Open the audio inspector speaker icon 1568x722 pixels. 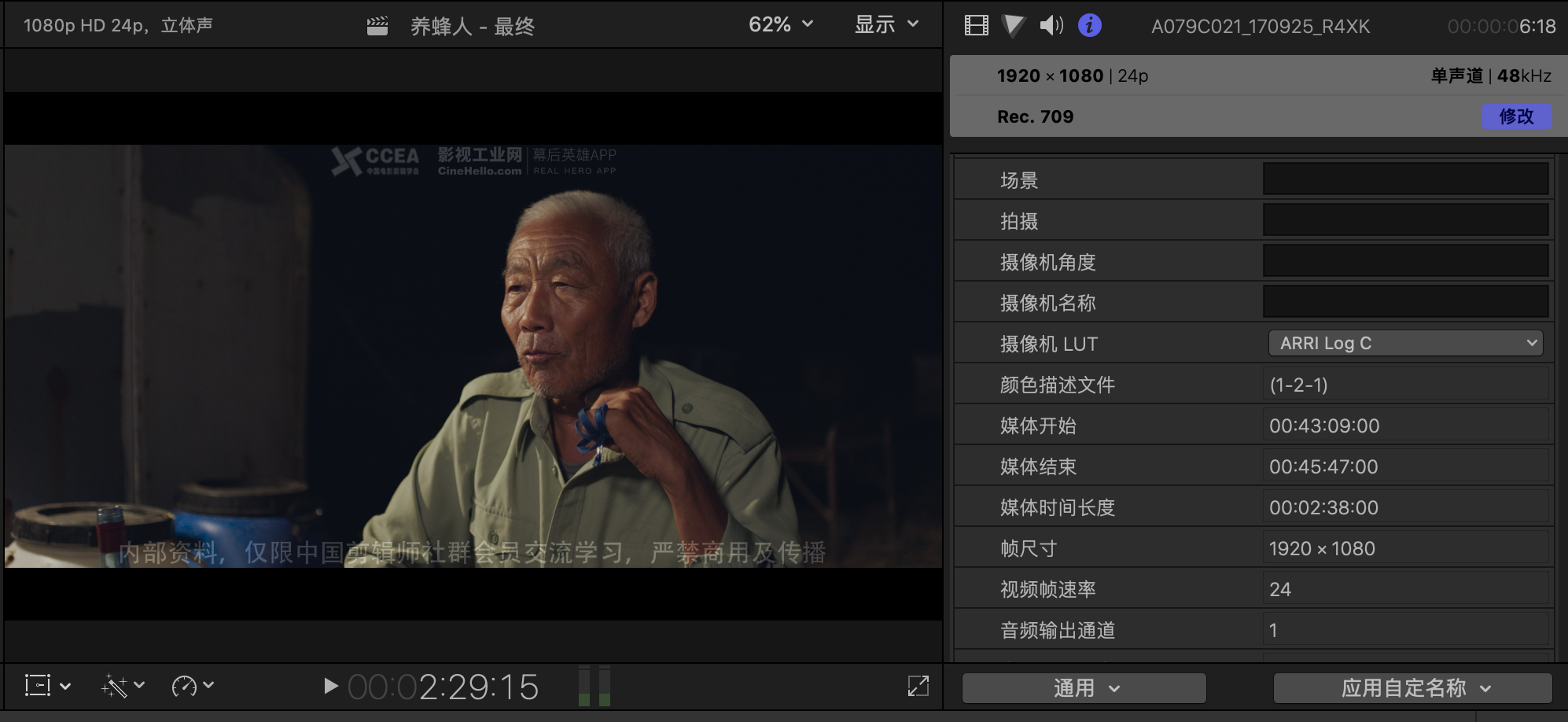pyautogui.click(x=1051, y=26)
